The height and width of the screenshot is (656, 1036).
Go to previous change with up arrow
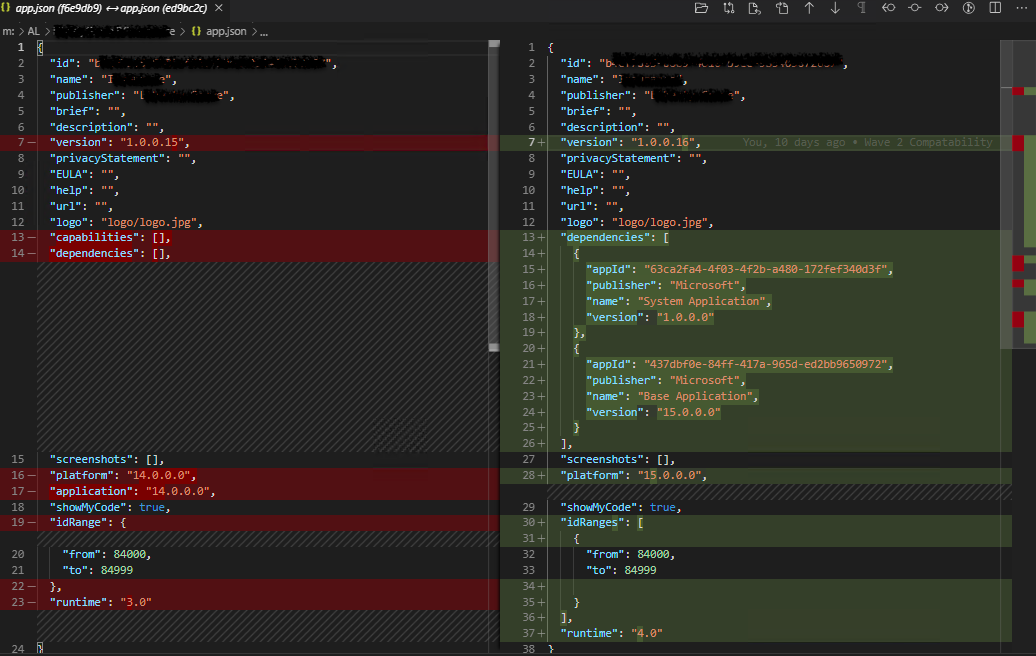point(809,8)
